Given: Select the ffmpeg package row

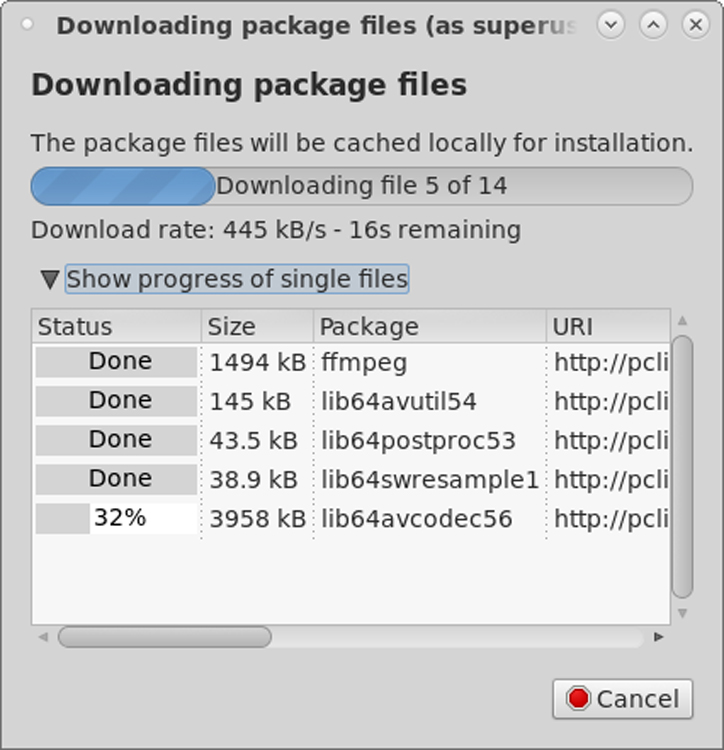Looking at the screenshot, I should (x=351, y=362).
